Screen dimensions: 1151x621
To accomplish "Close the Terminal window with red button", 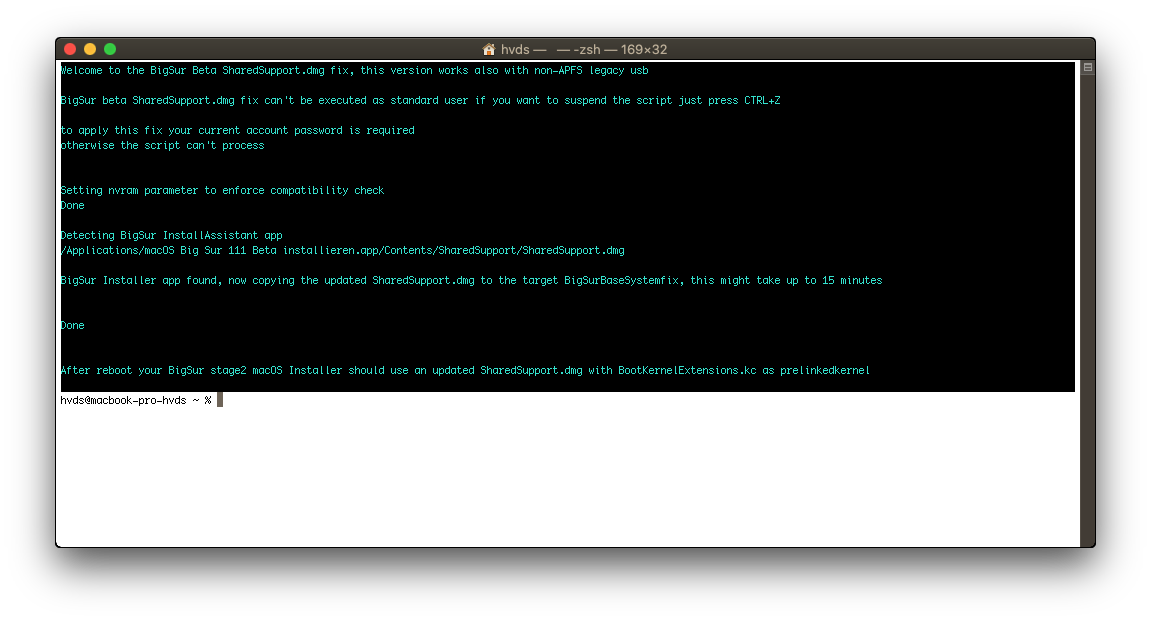I will click(x=70, y=49).
